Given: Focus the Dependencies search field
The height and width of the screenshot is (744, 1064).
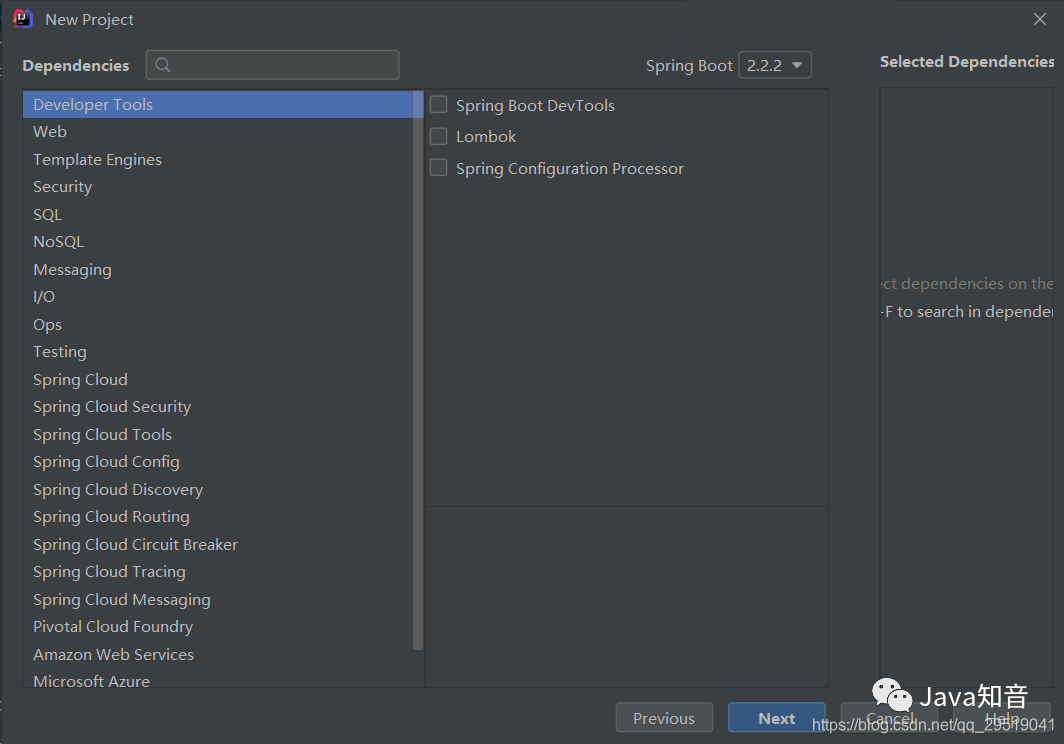Looking at the screenshot, I should (272, 65).
